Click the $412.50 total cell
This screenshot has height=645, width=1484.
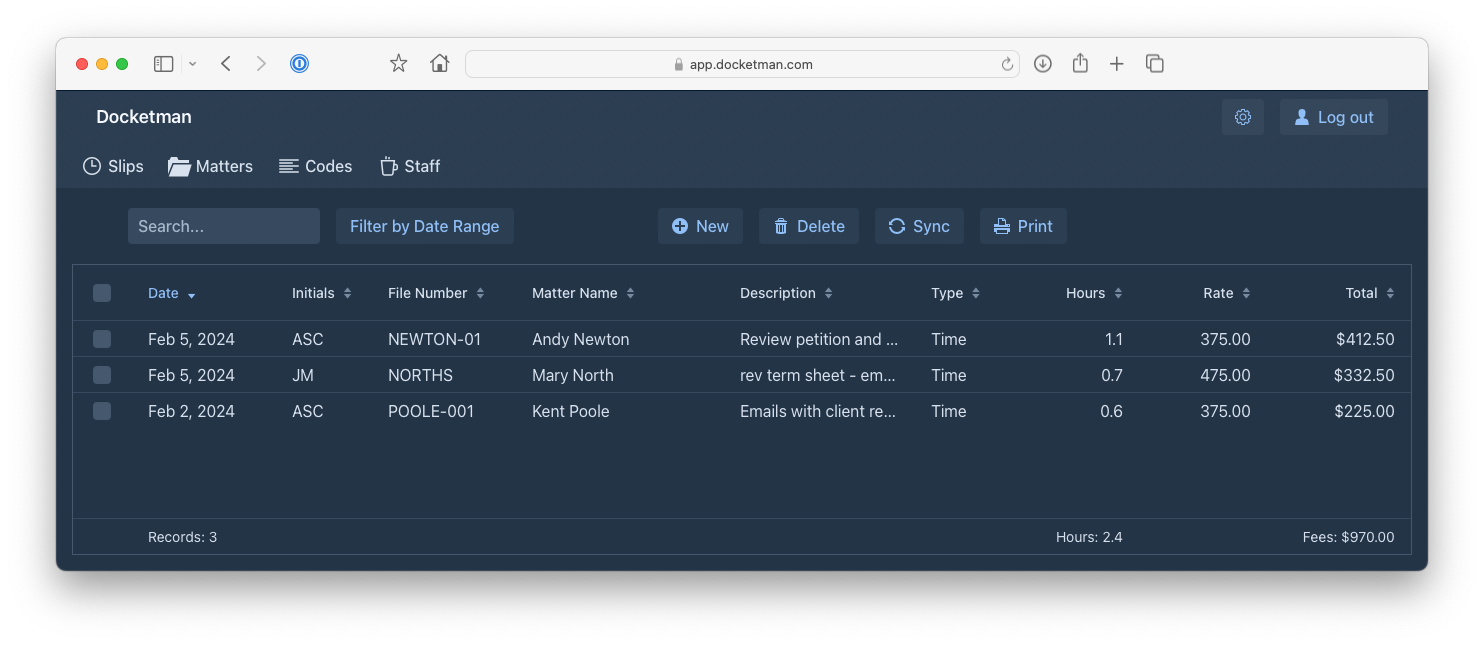[x=1365, y=339]
